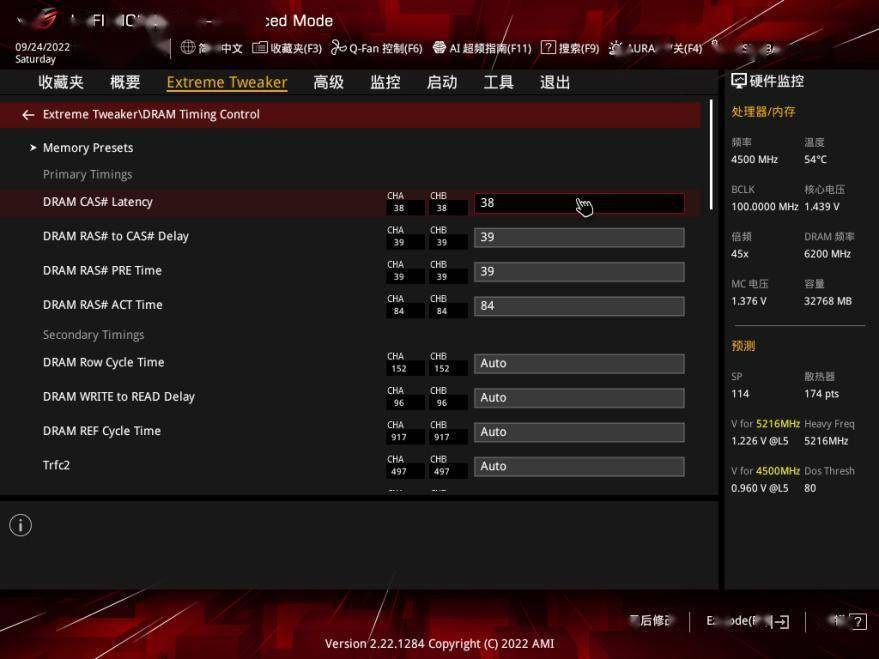This screenshot has width=879, height=659.
Task: Toggle the AURA lighting icon
Action: 616,47
